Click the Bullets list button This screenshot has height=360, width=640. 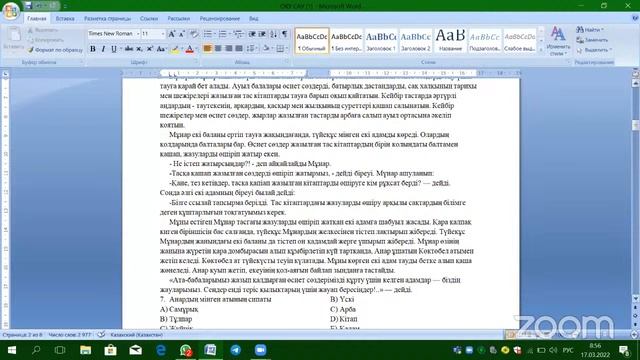tap(207, 34)
